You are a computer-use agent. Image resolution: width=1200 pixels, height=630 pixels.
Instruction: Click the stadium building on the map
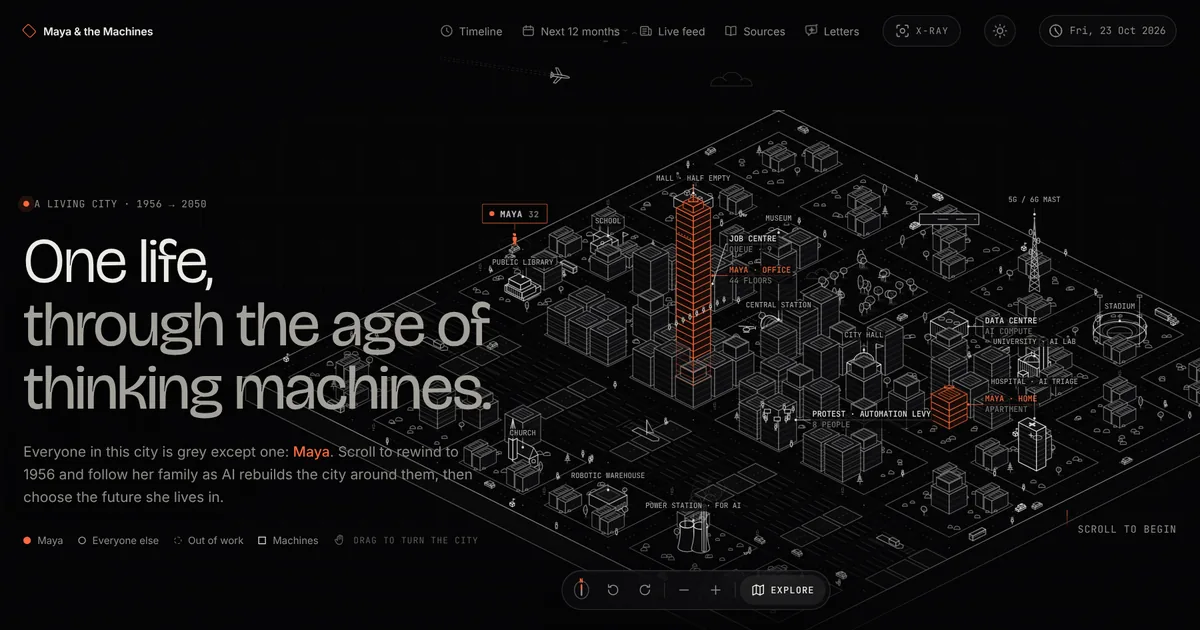coord(1119,329)
